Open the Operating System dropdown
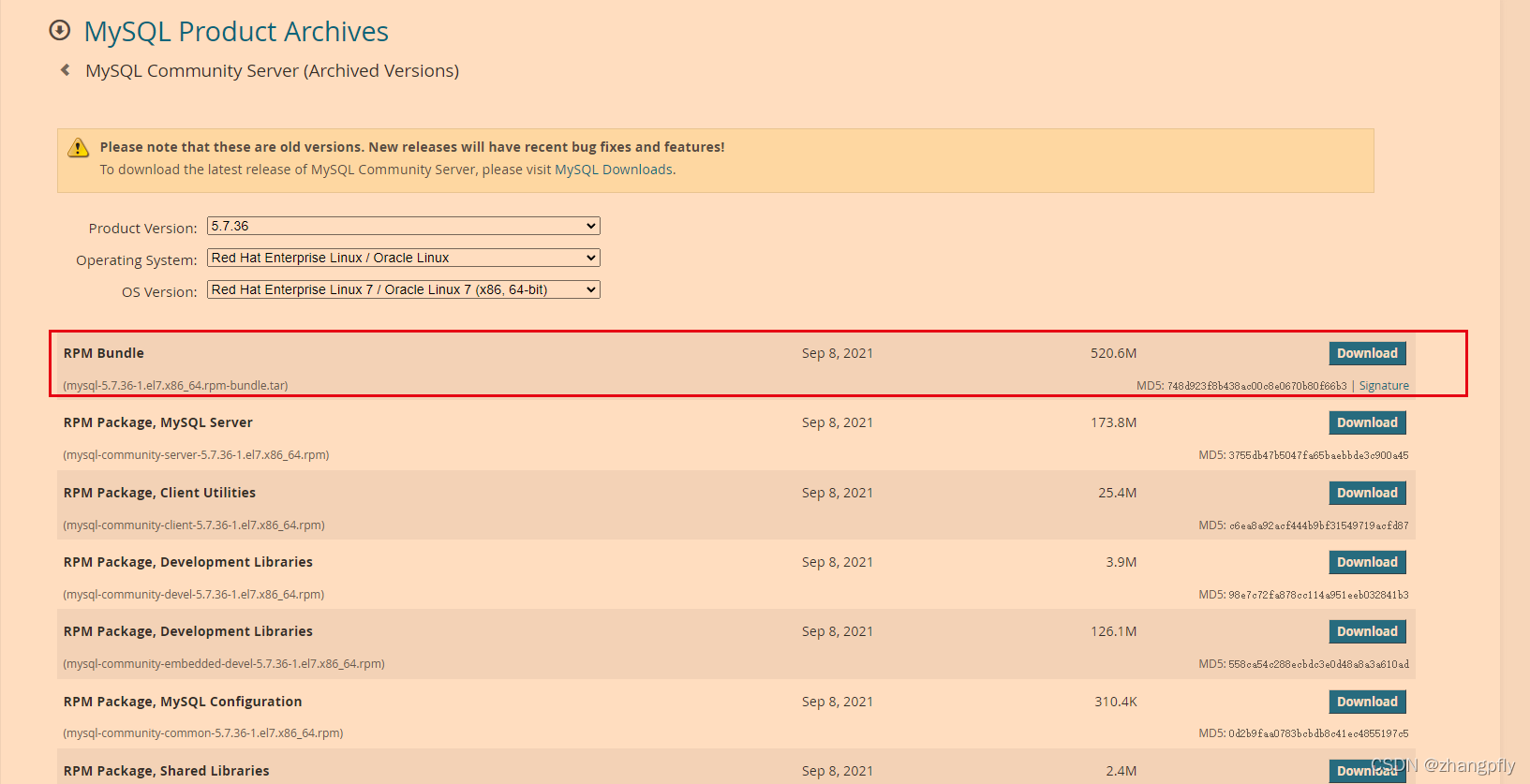Screen dimensions: 1530x784 (404, 258)
